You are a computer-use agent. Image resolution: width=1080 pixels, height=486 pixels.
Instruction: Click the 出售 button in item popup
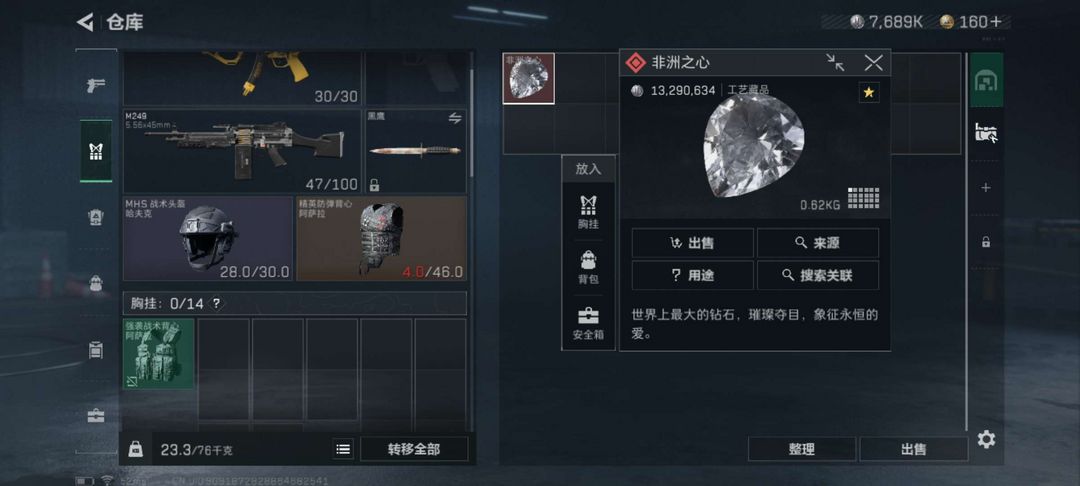692,243
